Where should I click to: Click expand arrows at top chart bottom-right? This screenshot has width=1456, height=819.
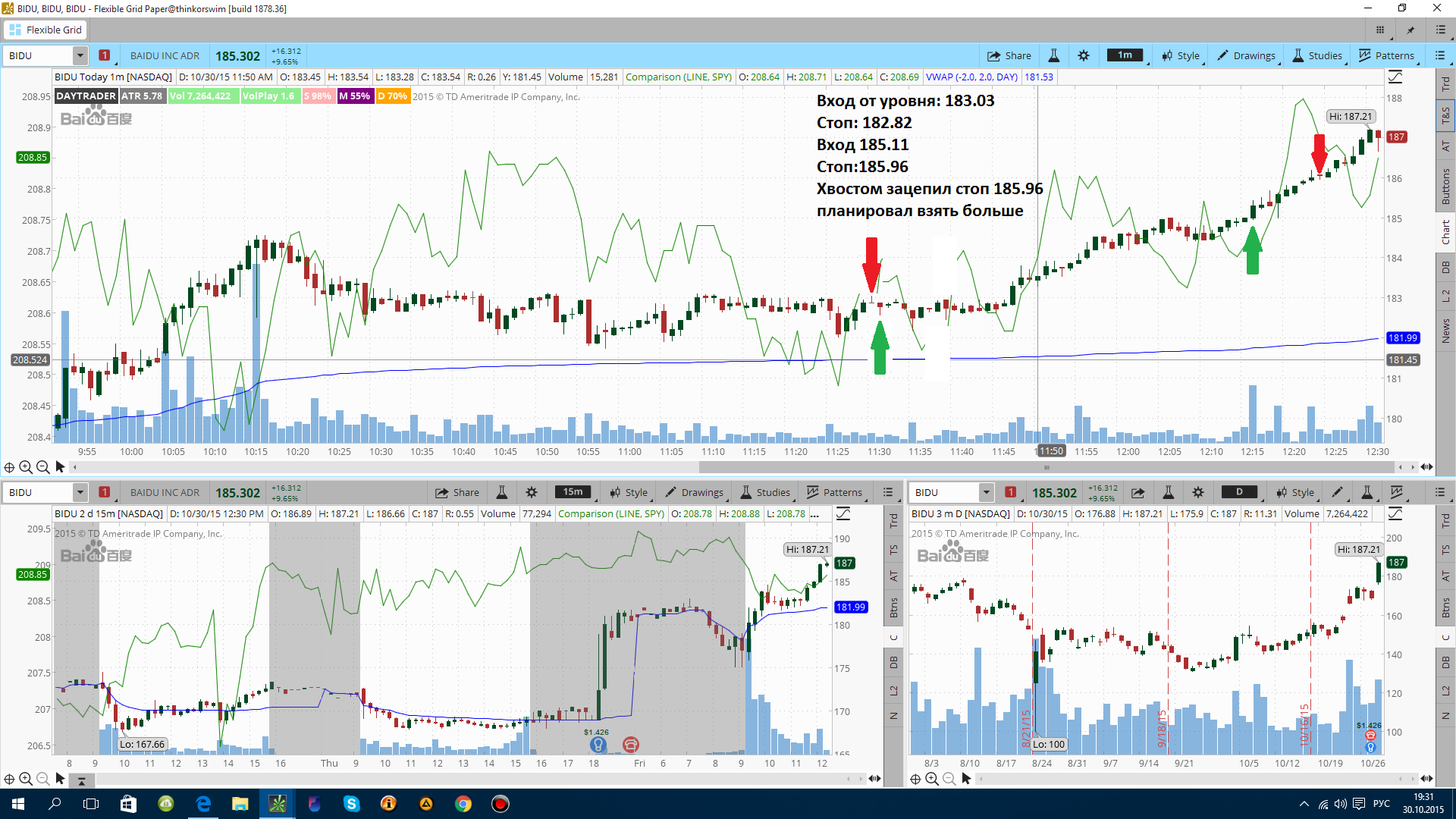point(1426,467)
